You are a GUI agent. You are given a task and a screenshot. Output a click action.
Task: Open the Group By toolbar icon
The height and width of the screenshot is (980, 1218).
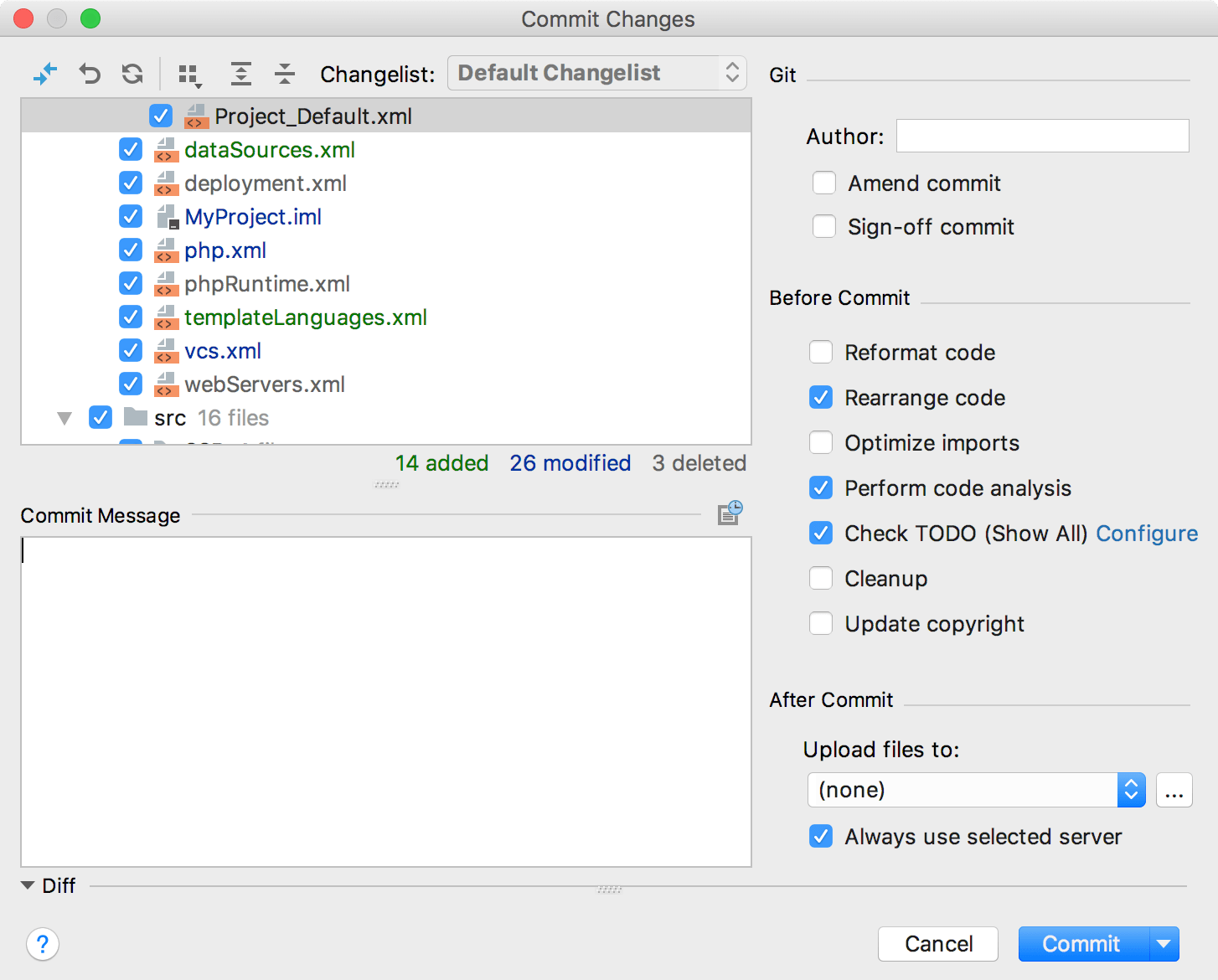click(x=190, y=75)
